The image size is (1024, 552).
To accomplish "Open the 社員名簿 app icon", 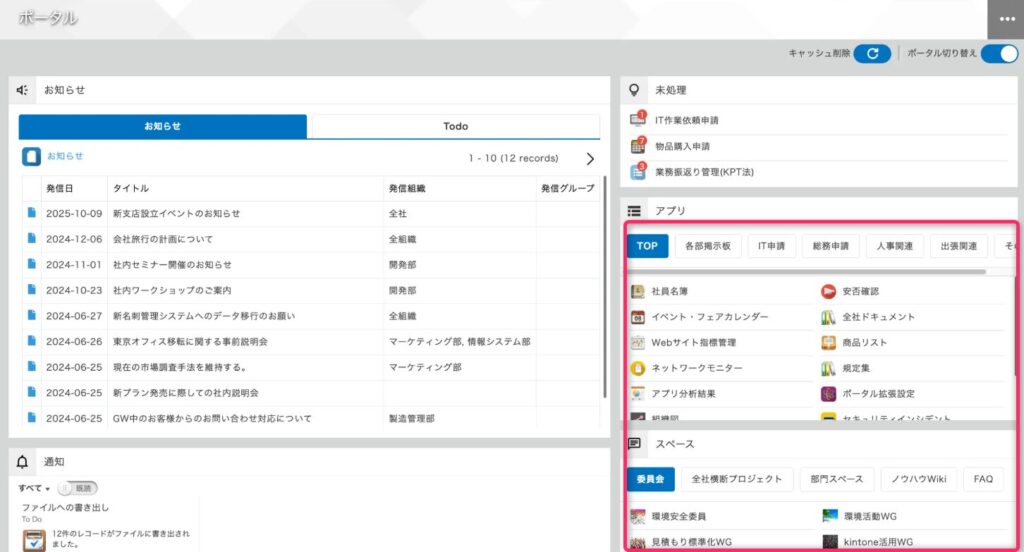I will (638, 291).
